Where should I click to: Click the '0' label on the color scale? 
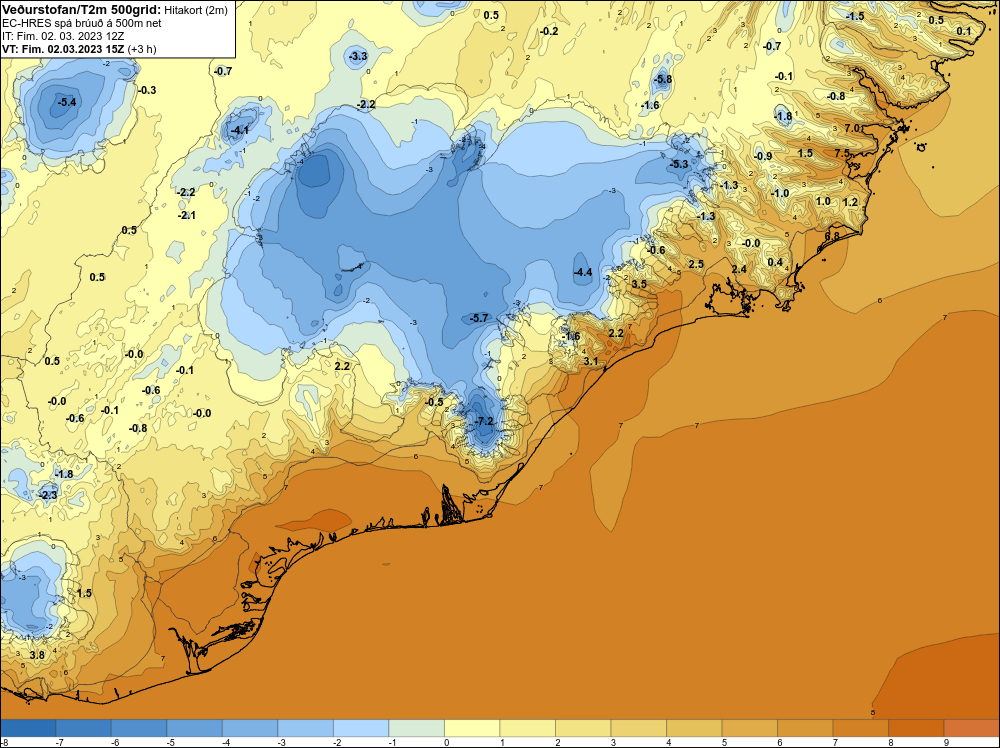click(446, 742)
